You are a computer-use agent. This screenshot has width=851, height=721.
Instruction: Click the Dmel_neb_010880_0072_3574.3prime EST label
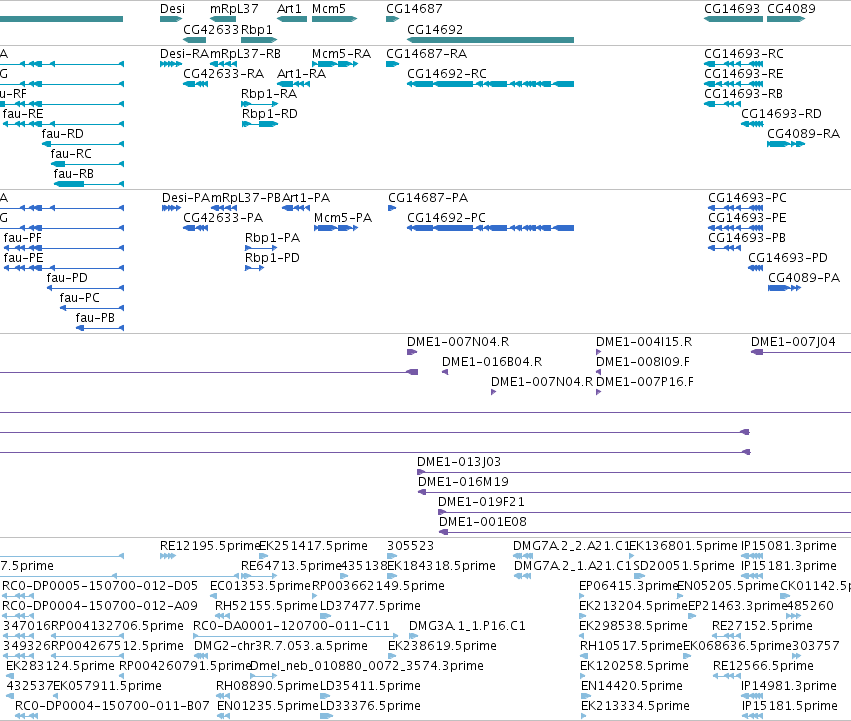click(367, 667)
